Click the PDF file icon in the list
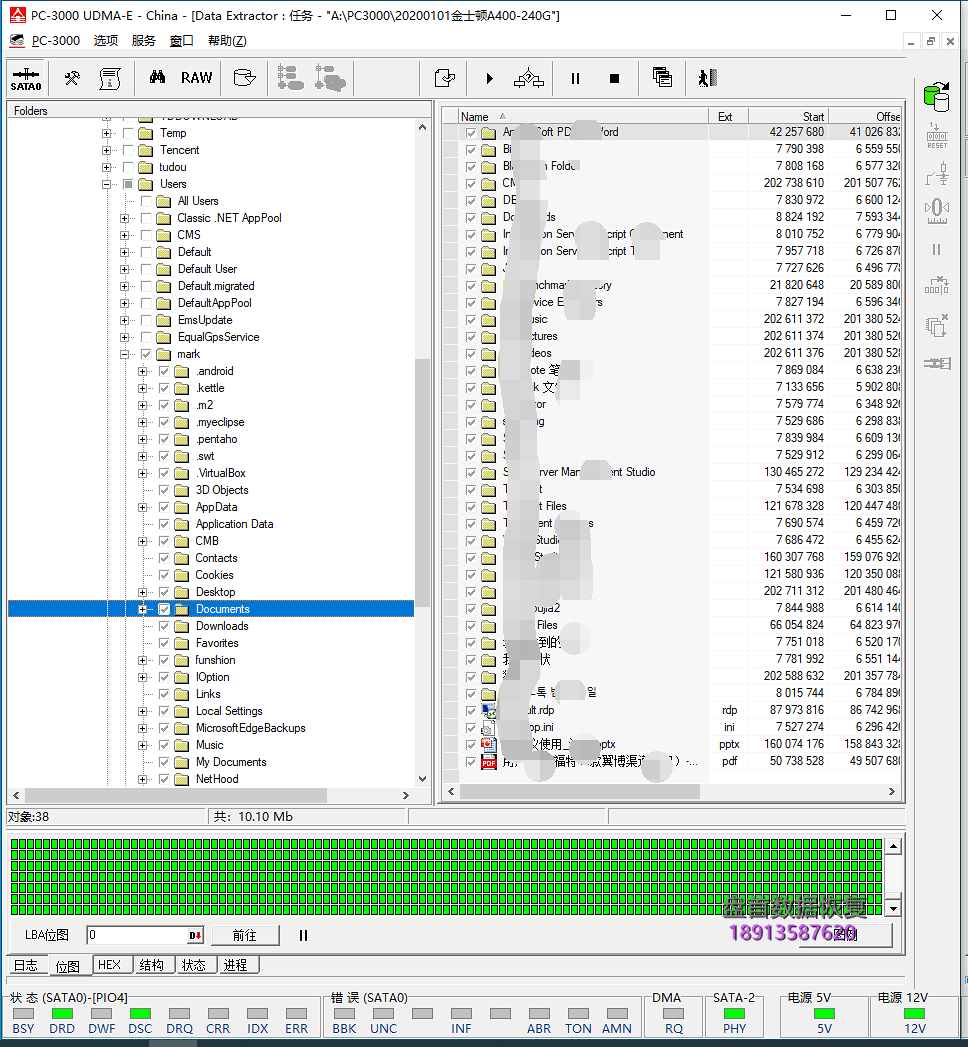Viewport: 968px width, 1047px height. coord(489,761)
